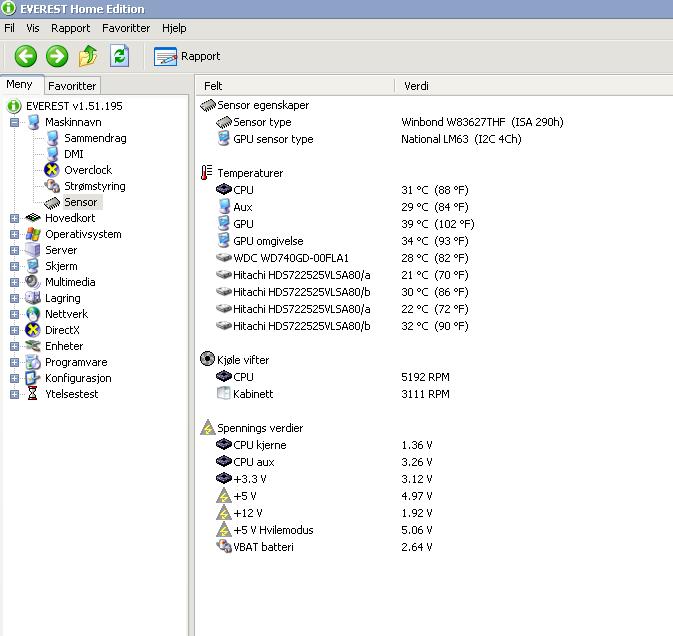Image resolution: width=673 pixels, height=636 pixels.
Task: Click the Felt column header
Action: pyautogui.click(x=295, y=86)
